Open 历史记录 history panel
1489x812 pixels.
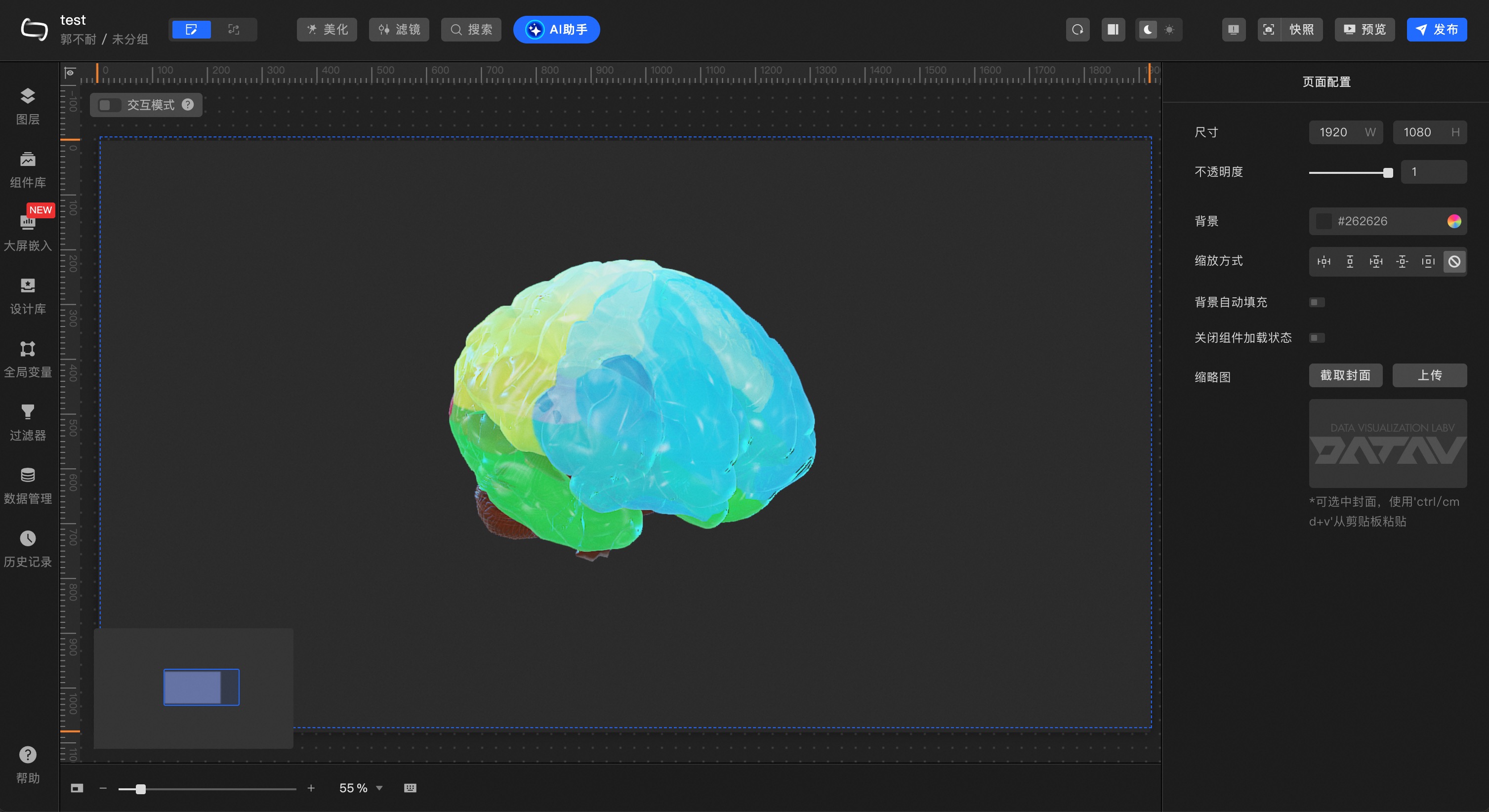click(27, 548)
